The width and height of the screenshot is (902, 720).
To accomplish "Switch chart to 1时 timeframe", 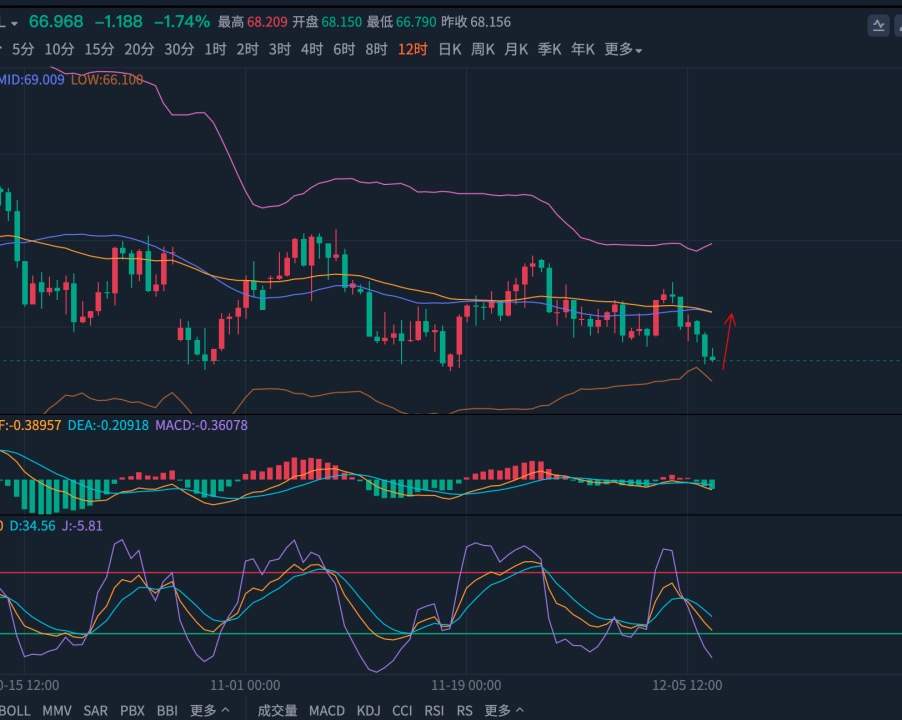I will pos(215,49).
